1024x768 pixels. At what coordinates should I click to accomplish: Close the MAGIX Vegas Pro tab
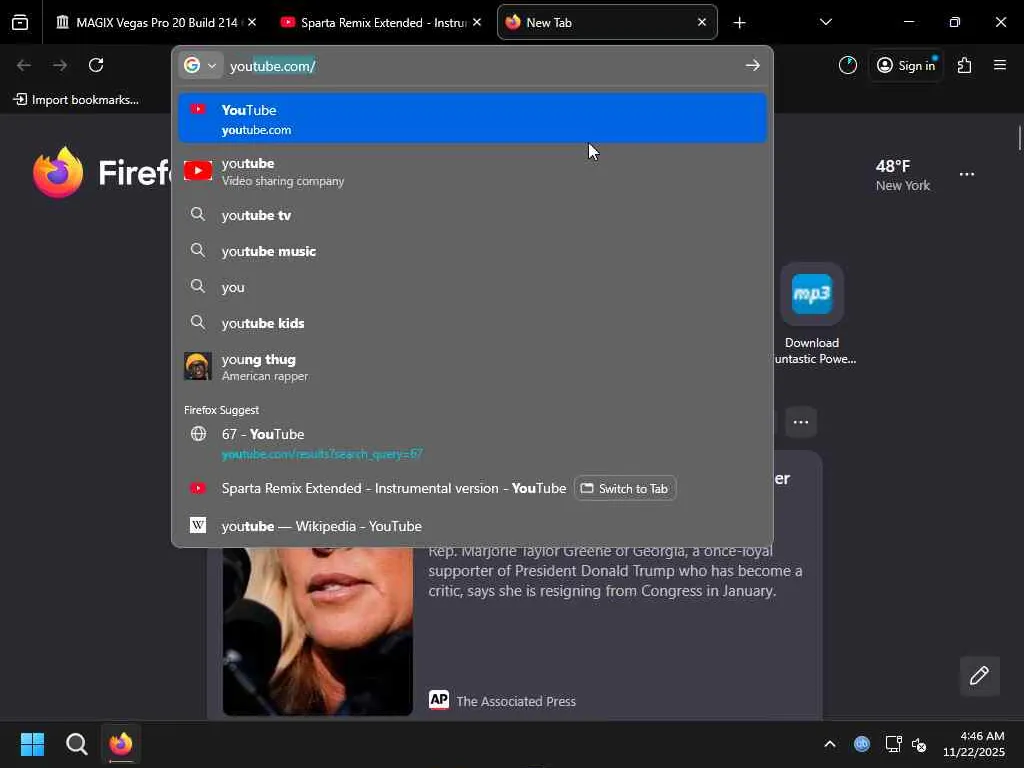252,22
